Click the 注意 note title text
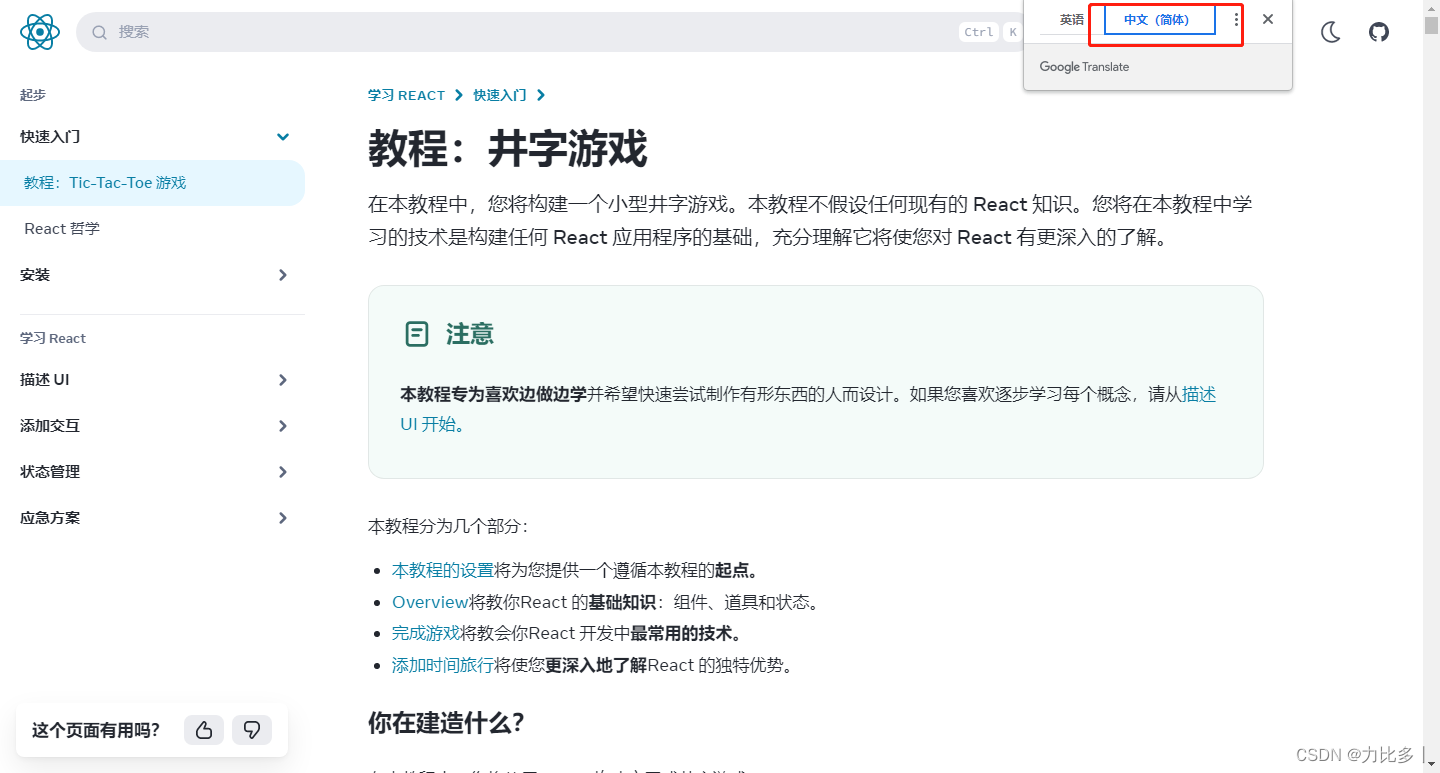The width and height of the screenshot is (1440, 773). click(x=470, y=334)
